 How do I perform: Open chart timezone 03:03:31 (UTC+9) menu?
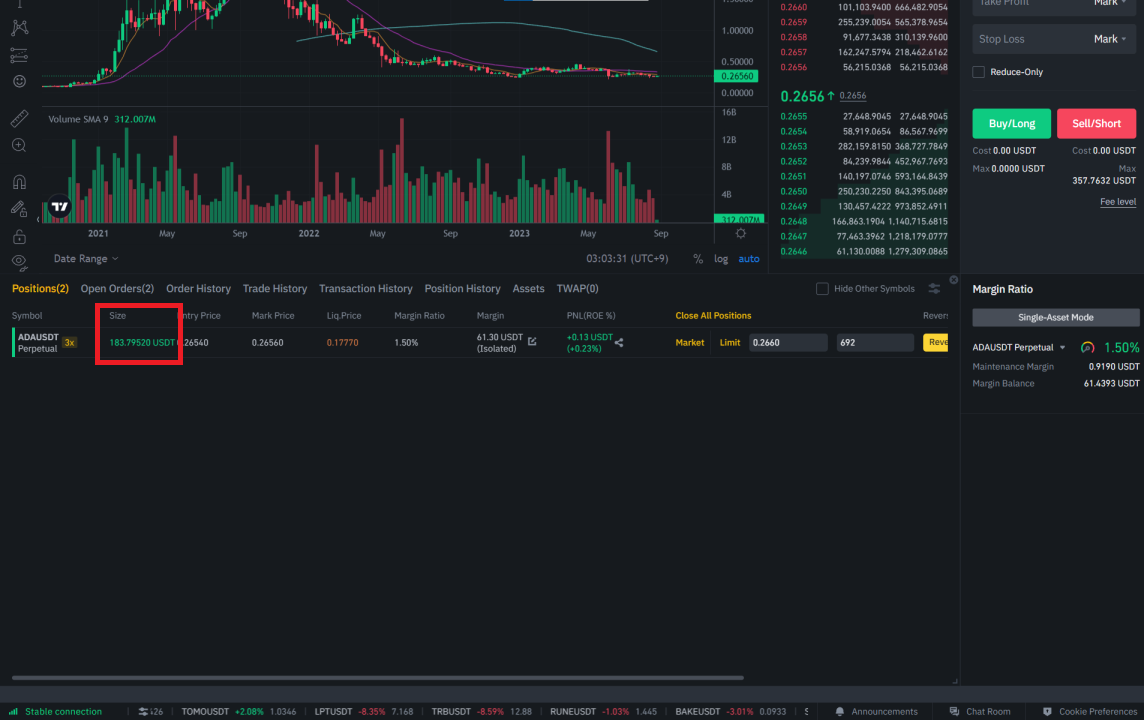(627, 259)
